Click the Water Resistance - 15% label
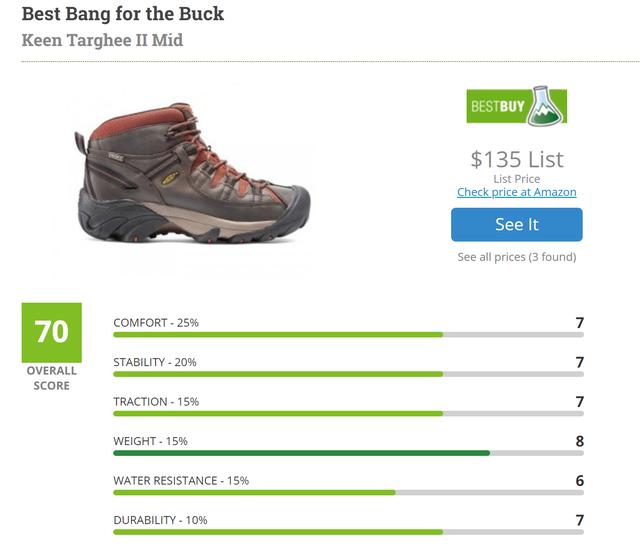The image size is (640, 556). click(181, 480)
